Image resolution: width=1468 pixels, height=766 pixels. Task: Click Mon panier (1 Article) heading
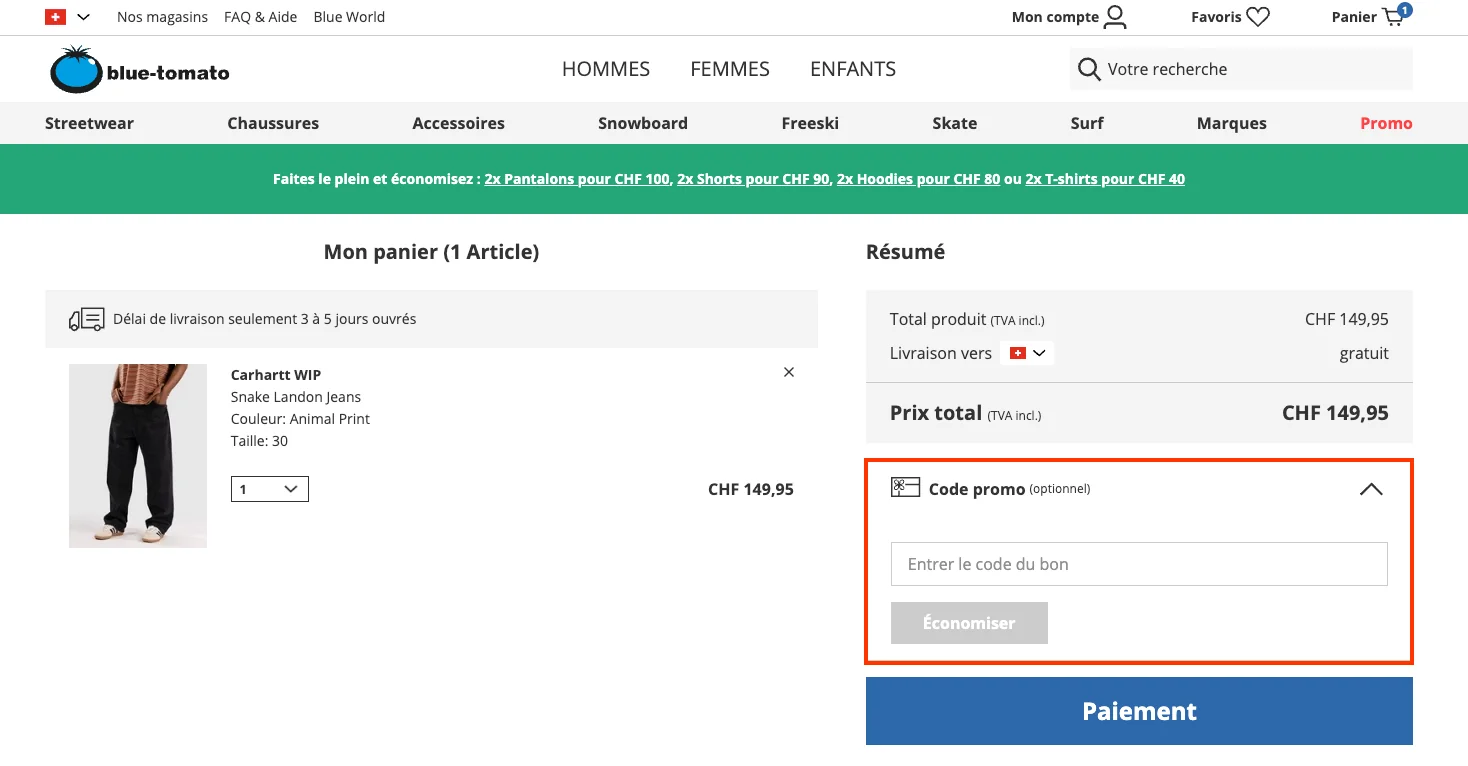pos(431,252)
